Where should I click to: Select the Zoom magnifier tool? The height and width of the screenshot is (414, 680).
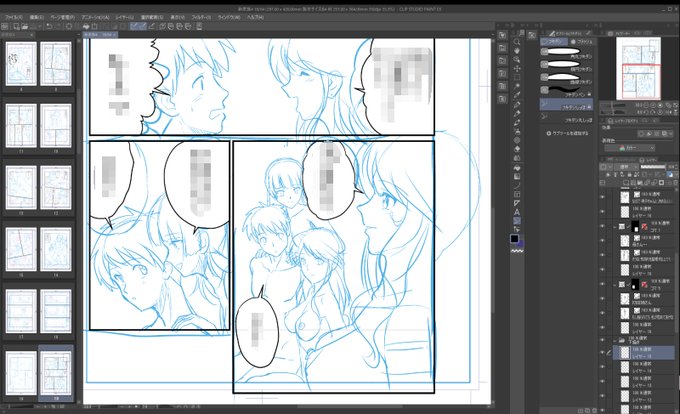point(517,42)
